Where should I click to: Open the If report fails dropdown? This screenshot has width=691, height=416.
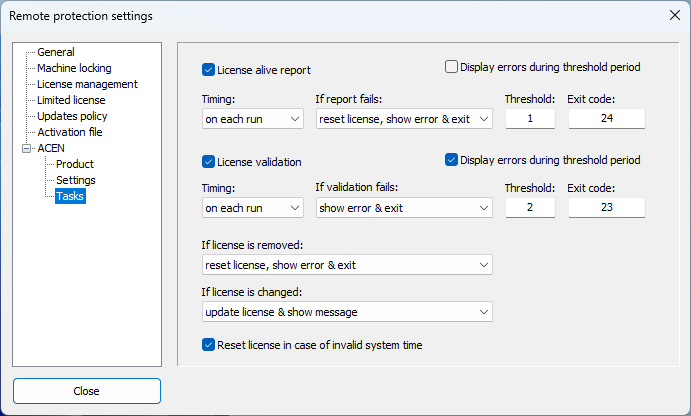pos(404,119)
